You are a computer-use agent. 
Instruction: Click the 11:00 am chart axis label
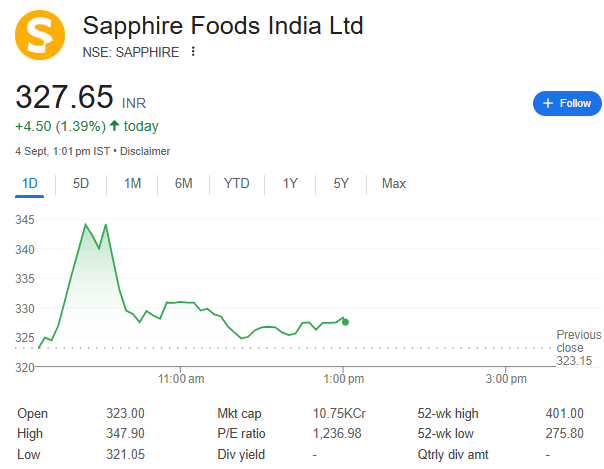point(182,379)
